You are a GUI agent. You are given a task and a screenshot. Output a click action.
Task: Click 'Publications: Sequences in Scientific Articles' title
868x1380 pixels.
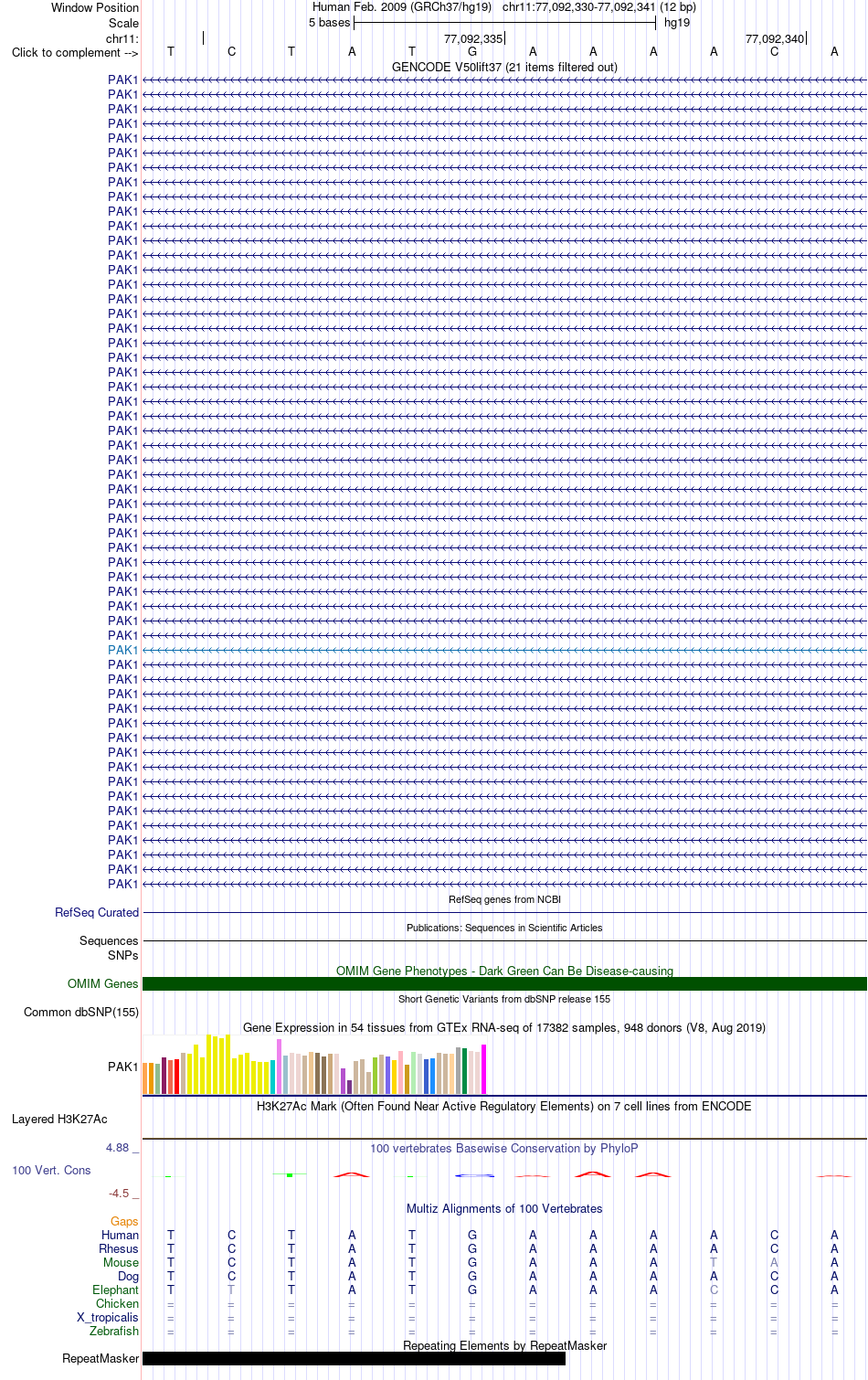coord(504,928)
